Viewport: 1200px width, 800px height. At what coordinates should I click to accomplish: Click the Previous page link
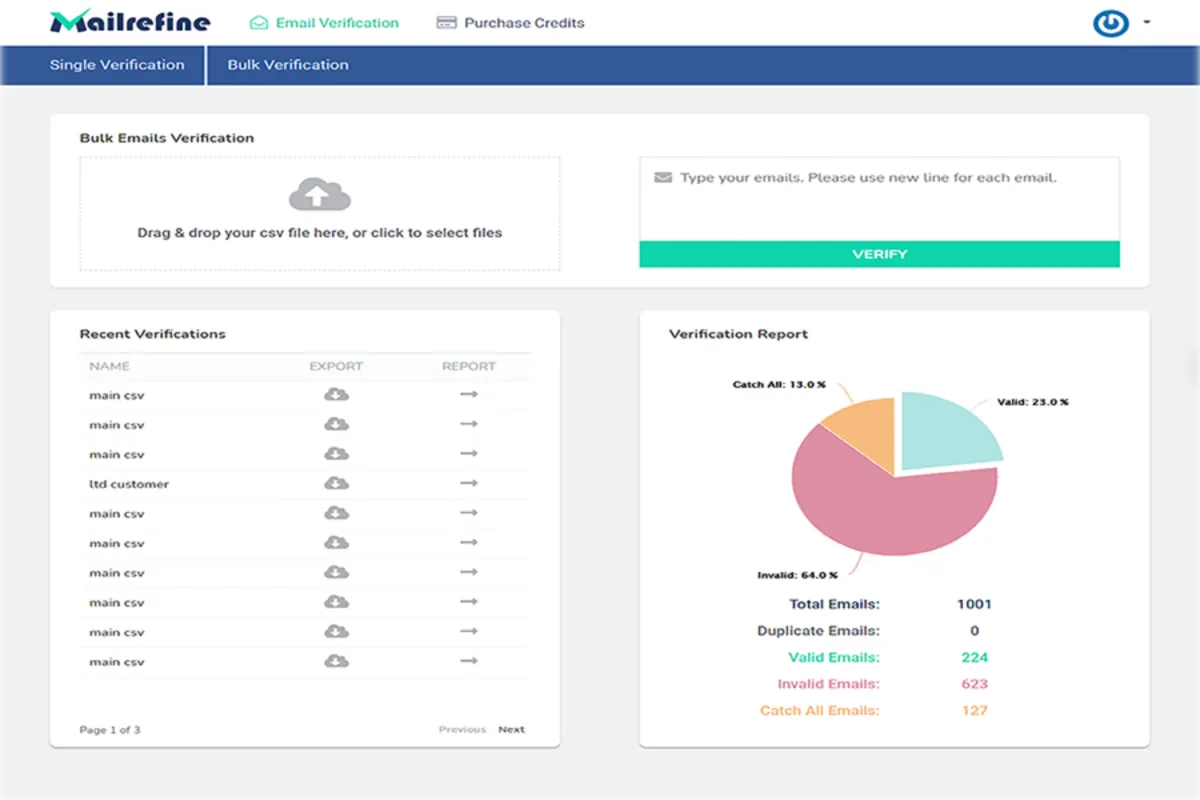(462, 730)
